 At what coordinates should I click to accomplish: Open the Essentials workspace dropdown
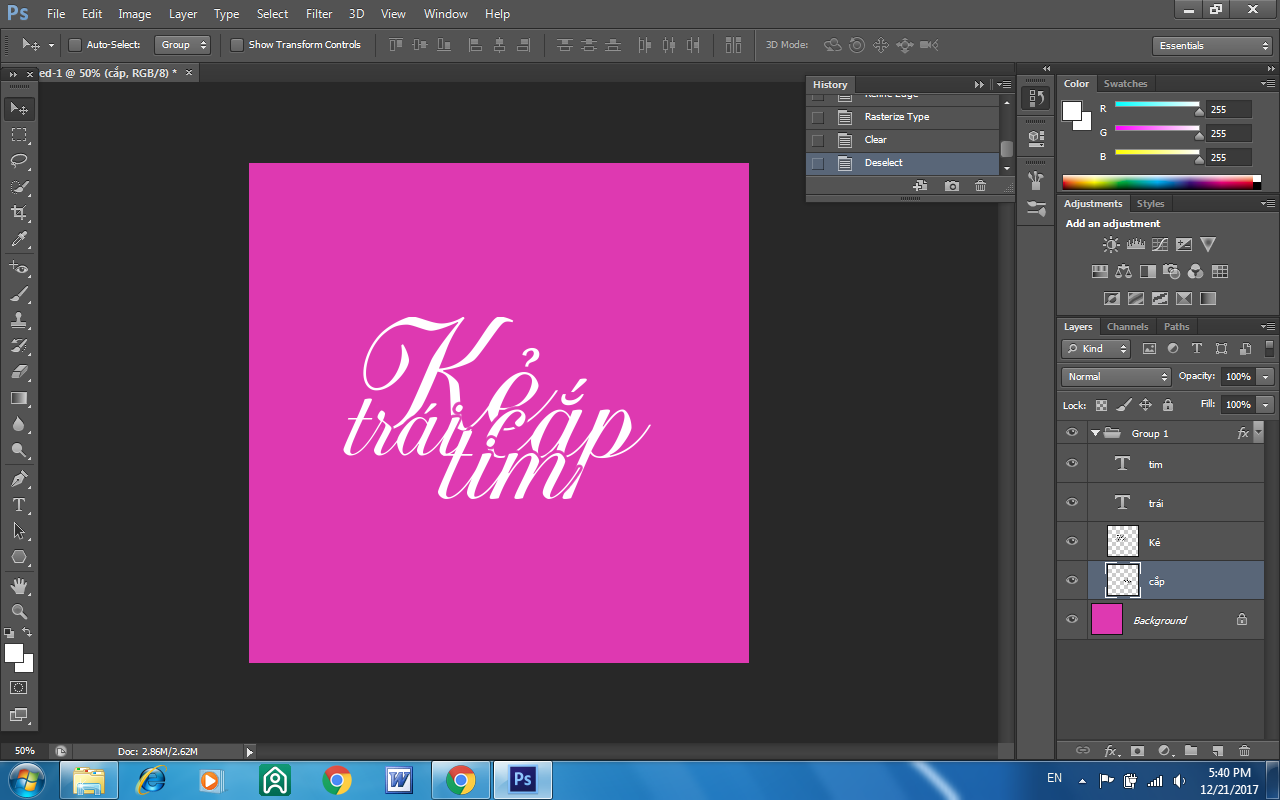coord(1212,46)
